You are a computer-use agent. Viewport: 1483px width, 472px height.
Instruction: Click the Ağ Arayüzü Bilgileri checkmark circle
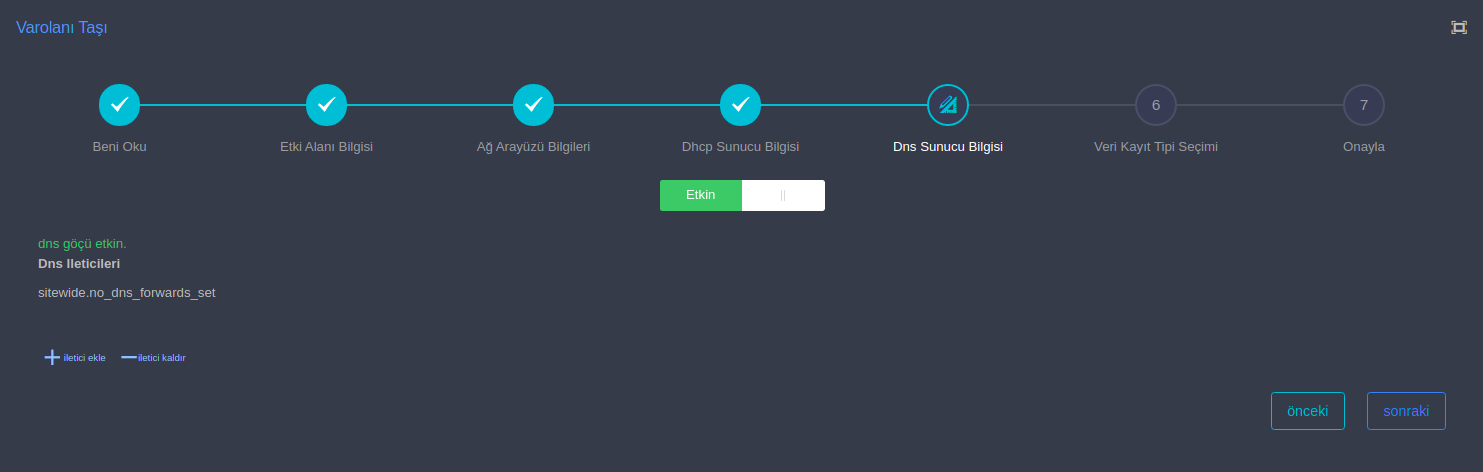(x=533, y=104)
